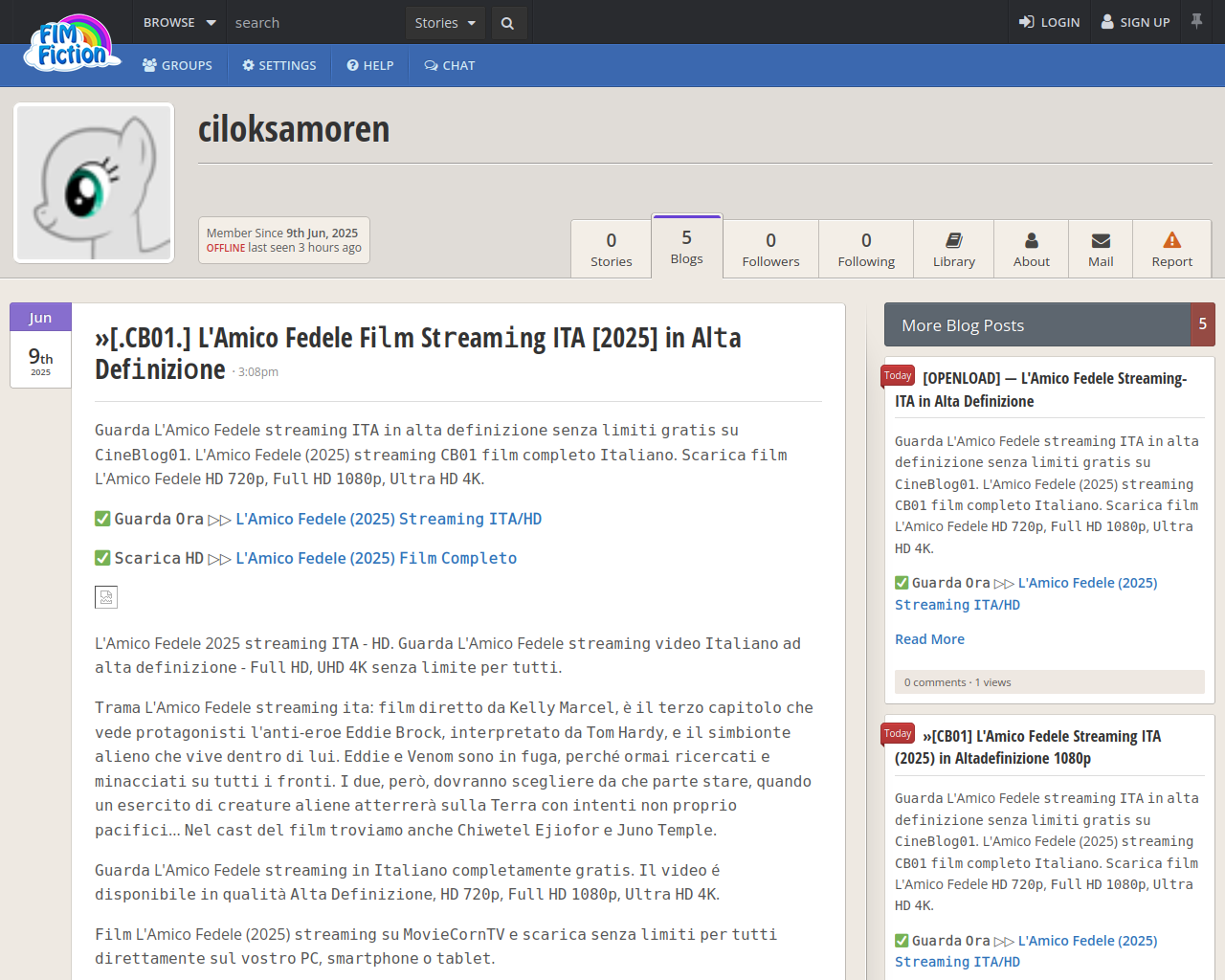Click Read More in the first sidebar post
The image size is (1225, 980).
(x=929, y=639)
